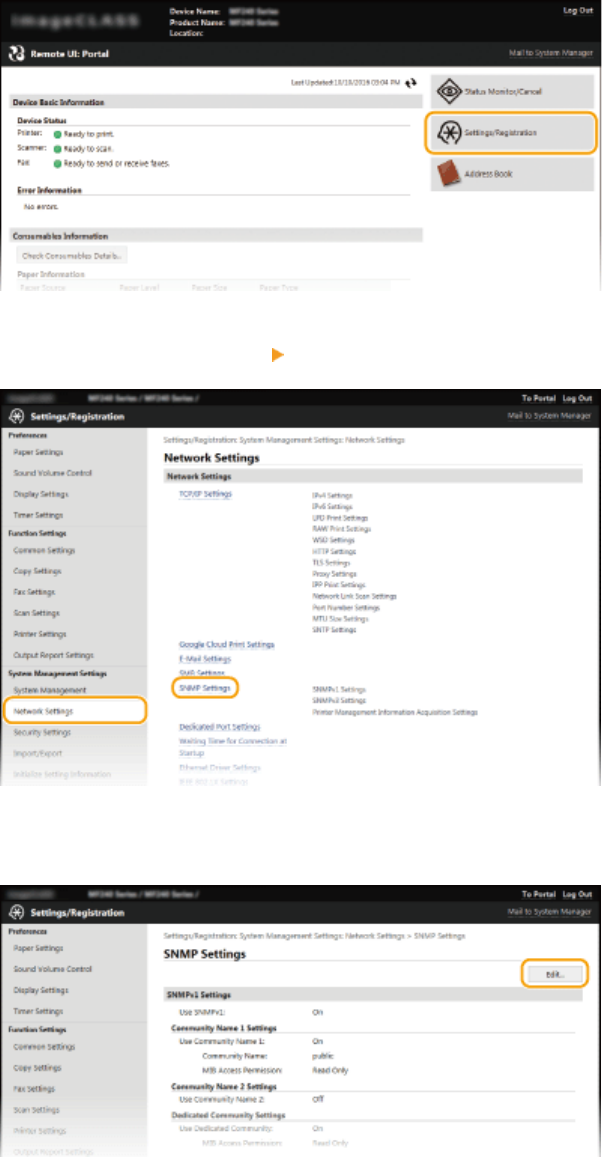Click the refresh icon beside Last Updated
The height and width of the screenshot is (1157, 609).
pos(411,83)
